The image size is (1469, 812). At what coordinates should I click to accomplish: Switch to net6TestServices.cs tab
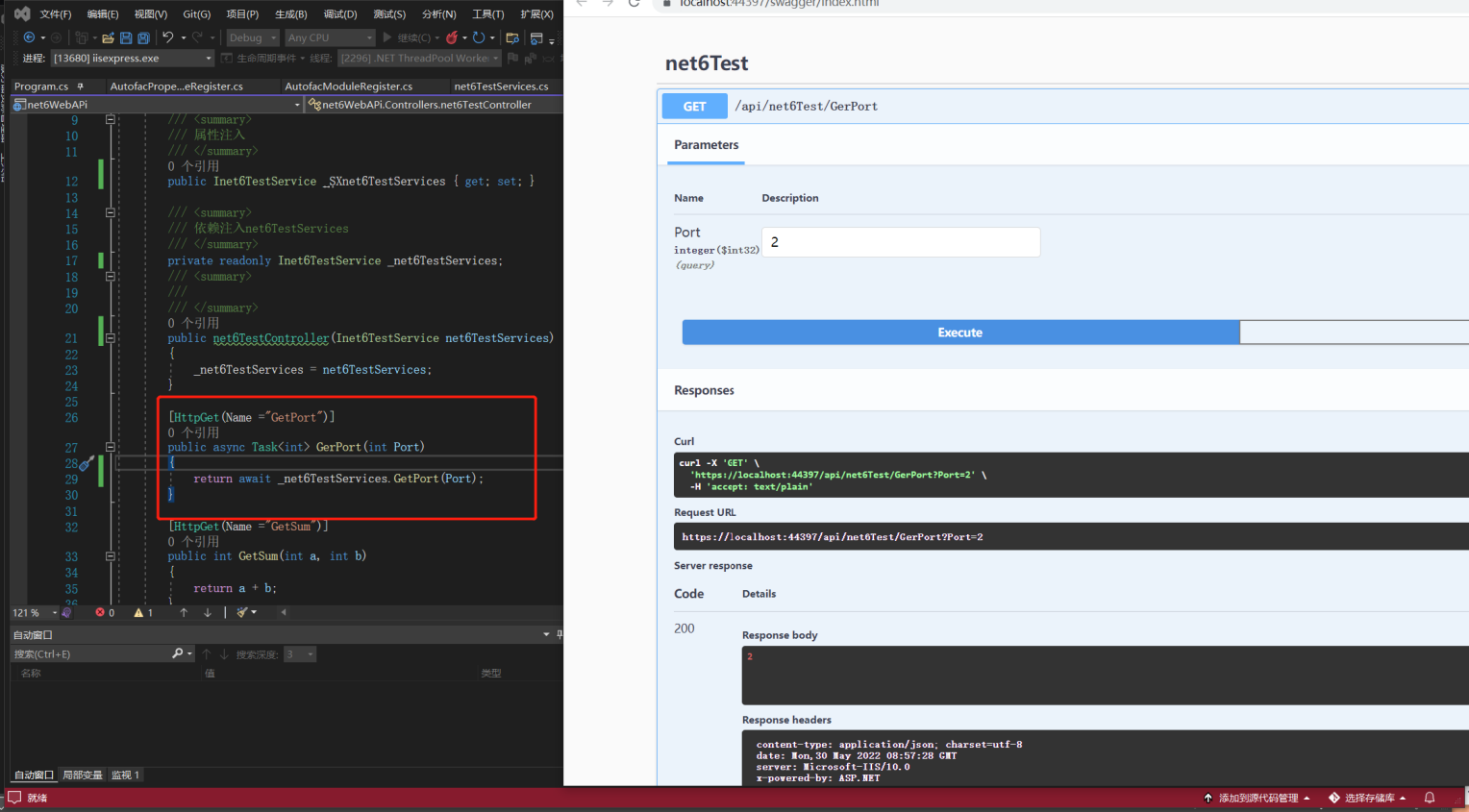tap(502, 86)
